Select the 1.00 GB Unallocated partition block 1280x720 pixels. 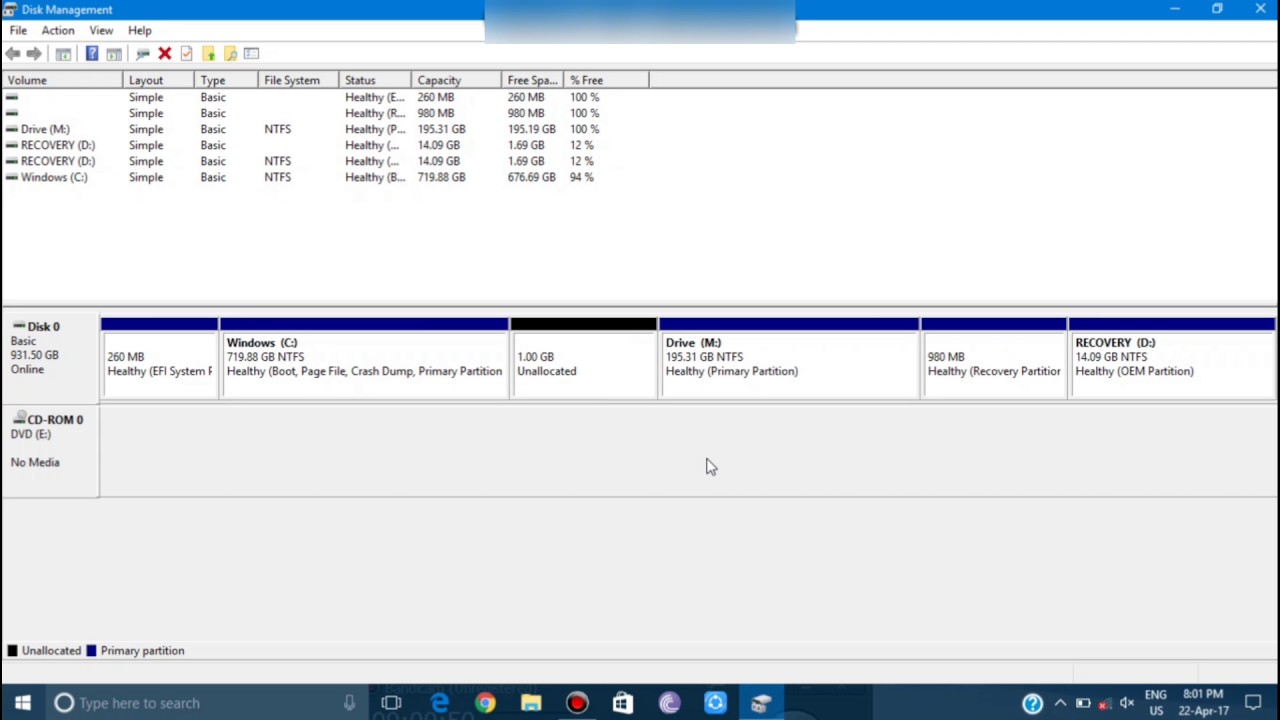pos(584,358)
